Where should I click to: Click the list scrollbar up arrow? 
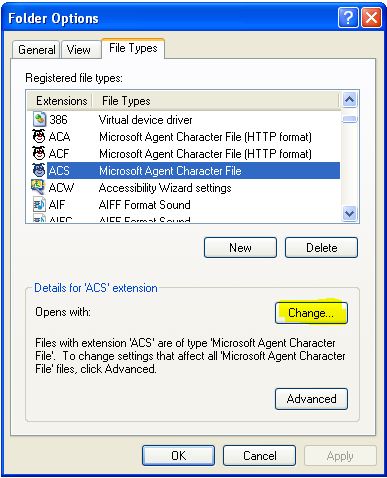pos(349,99)
